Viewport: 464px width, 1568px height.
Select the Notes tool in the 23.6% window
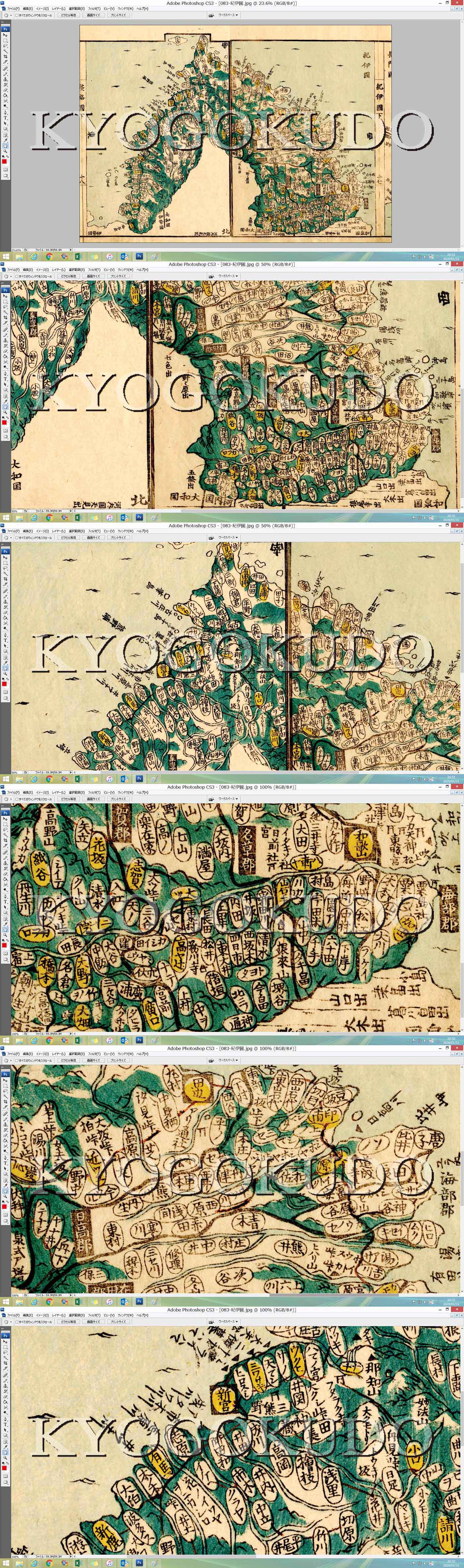tap(6, 135)
